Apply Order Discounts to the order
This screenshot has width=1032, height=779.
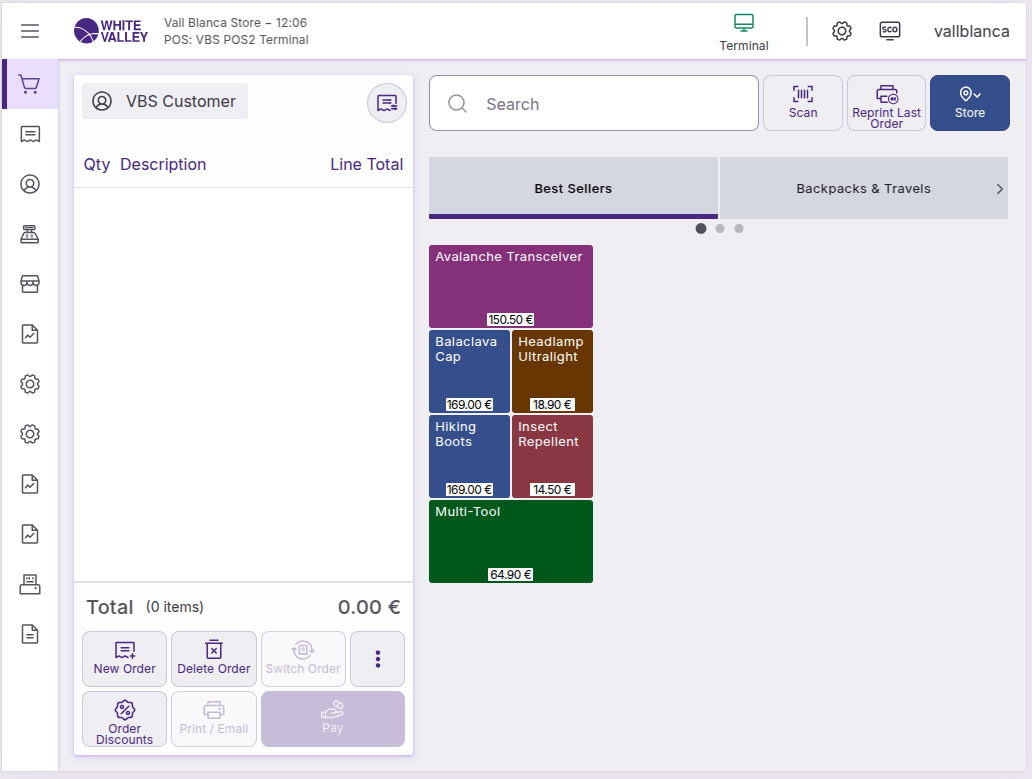[124, 719]
